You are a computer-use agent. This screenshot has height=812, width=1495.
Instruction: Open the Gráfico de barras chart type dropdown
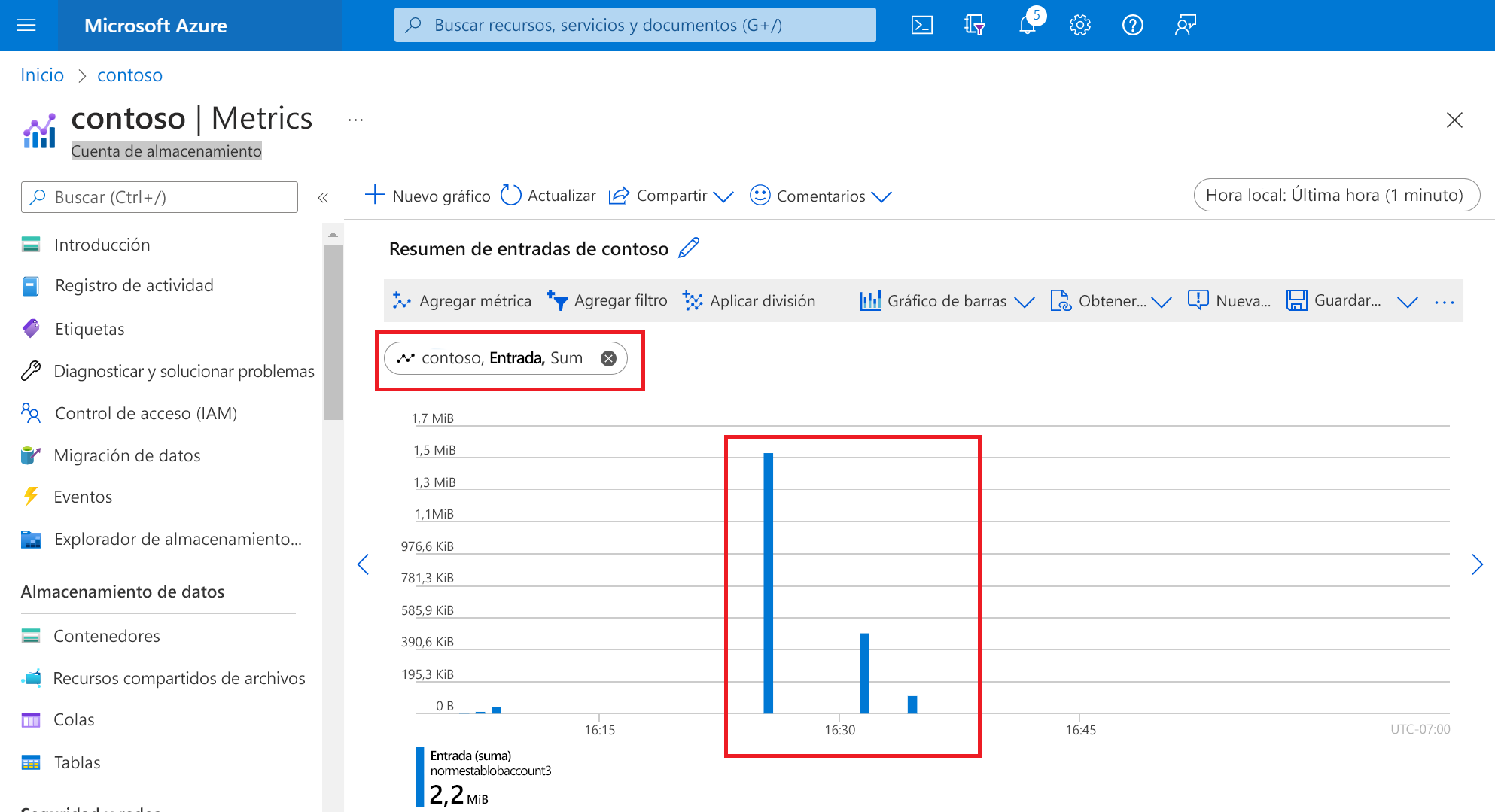tap(947, 301)
